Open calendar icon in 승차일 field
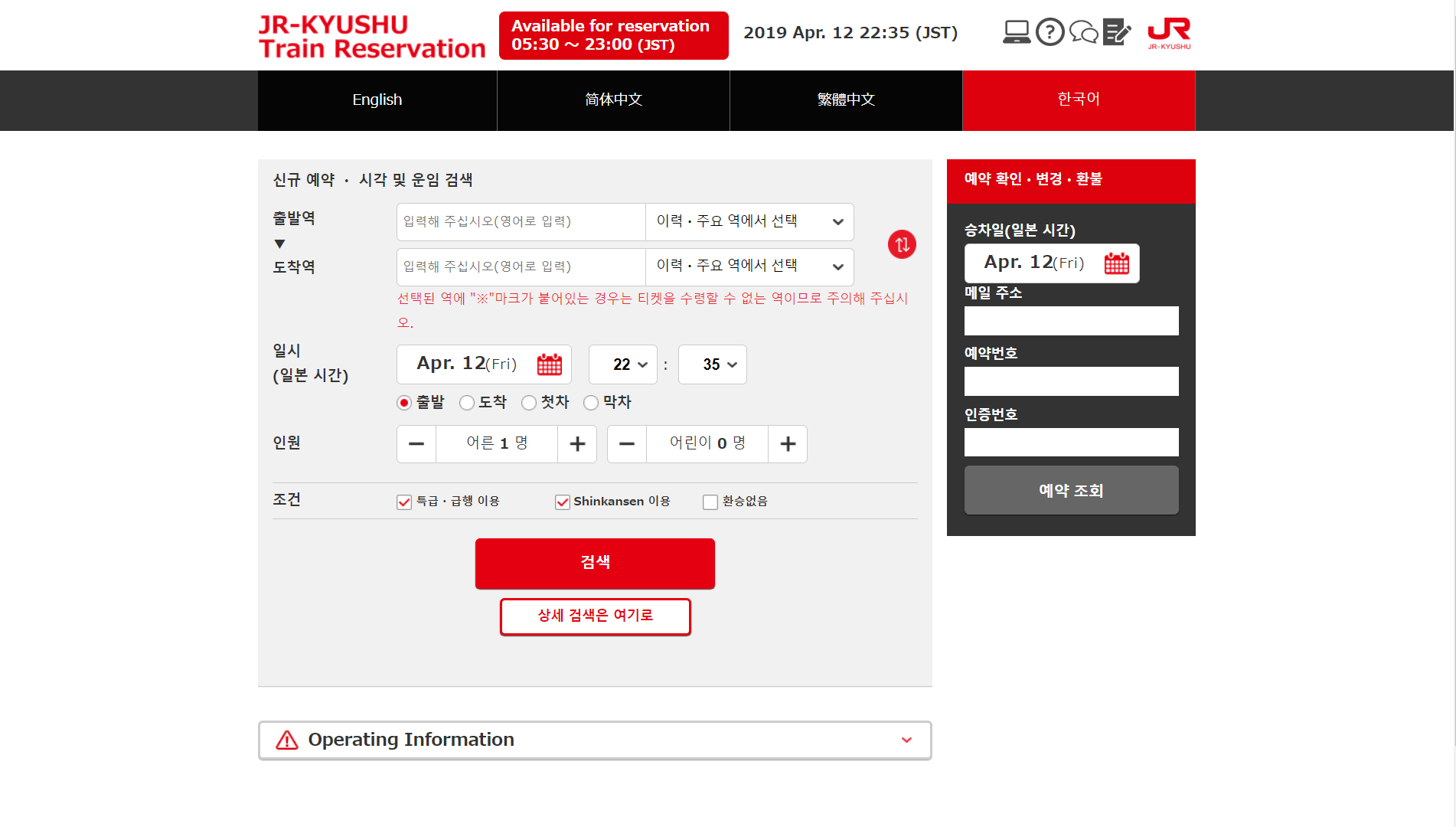Image resolution: width=1456 pixels, height=827 pixels. click(1117, 263)
